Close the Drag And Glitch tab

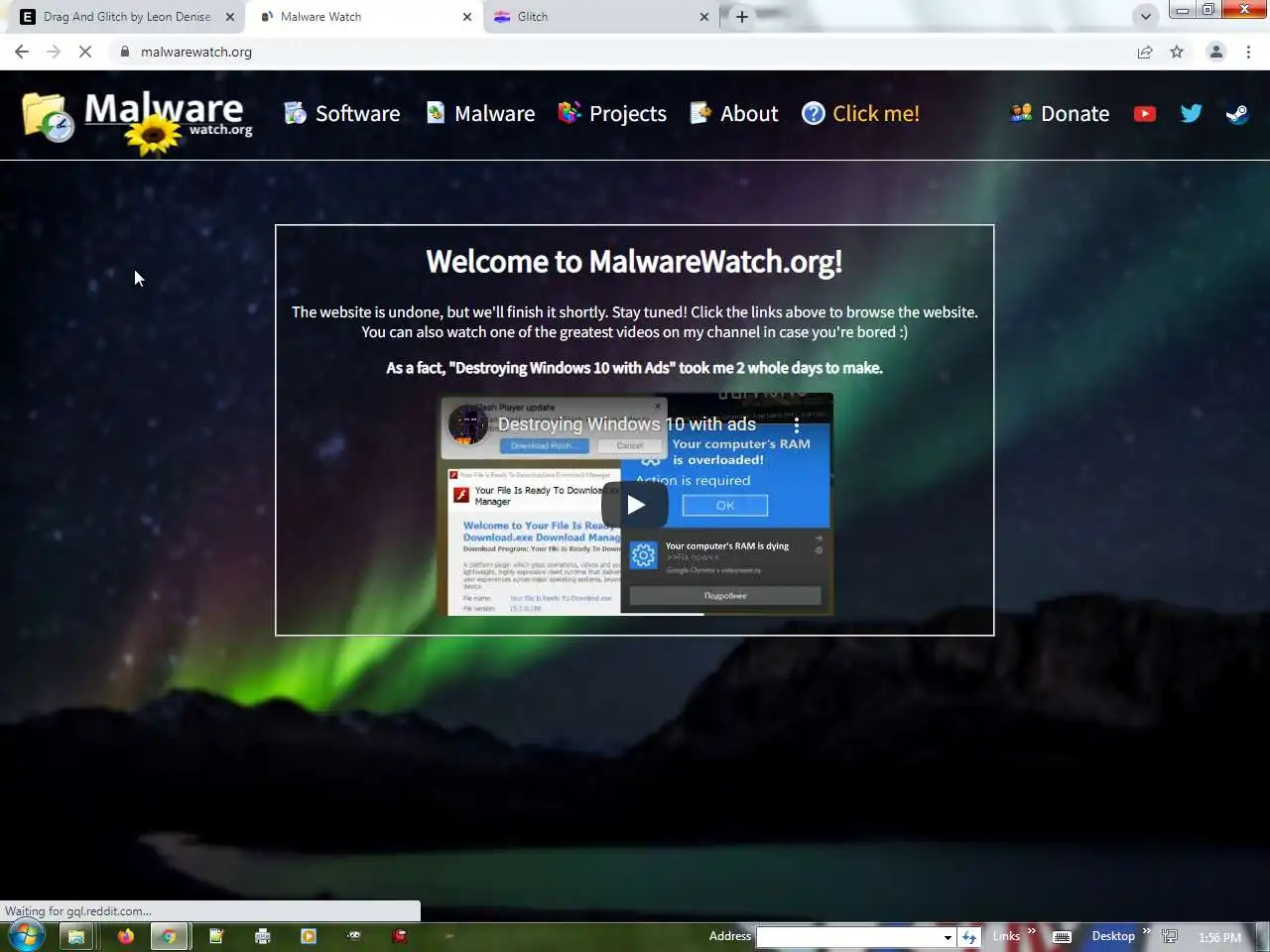[x=230, y=17]
